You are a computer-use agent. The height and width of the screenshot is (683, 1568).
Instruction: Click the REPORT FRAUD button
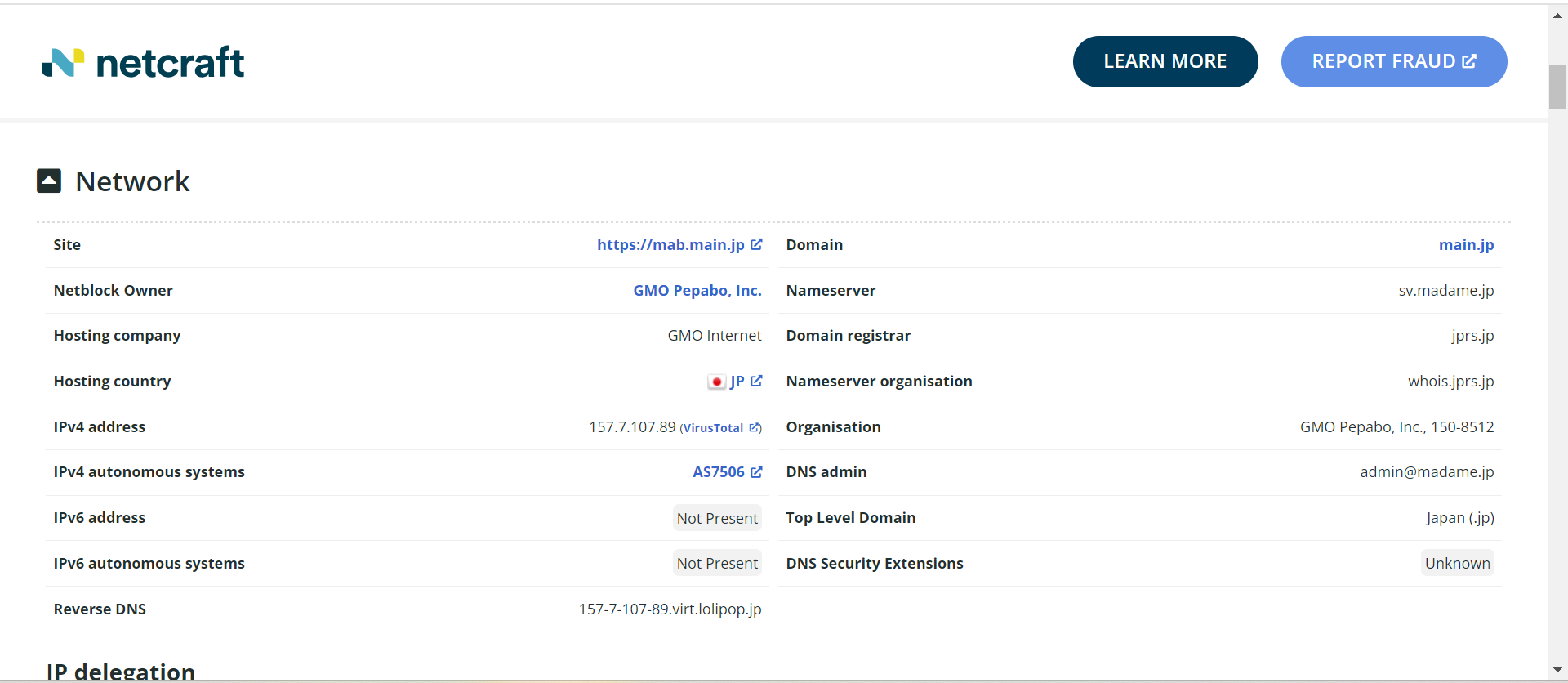1394,61
